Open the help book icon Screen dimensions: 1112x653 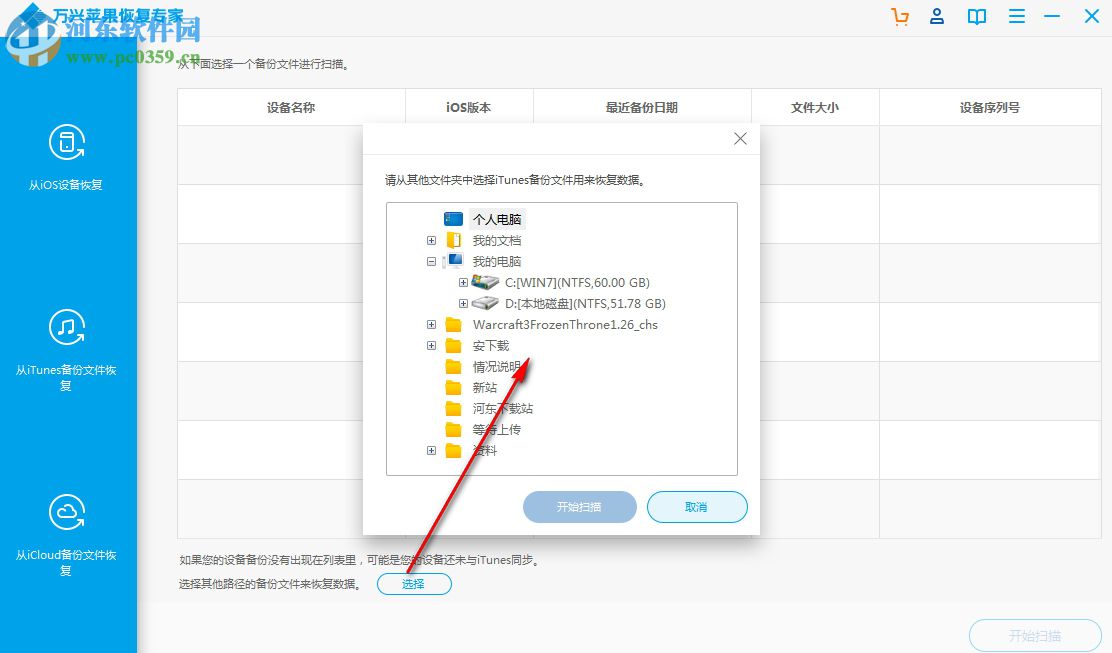coord(976,17)
